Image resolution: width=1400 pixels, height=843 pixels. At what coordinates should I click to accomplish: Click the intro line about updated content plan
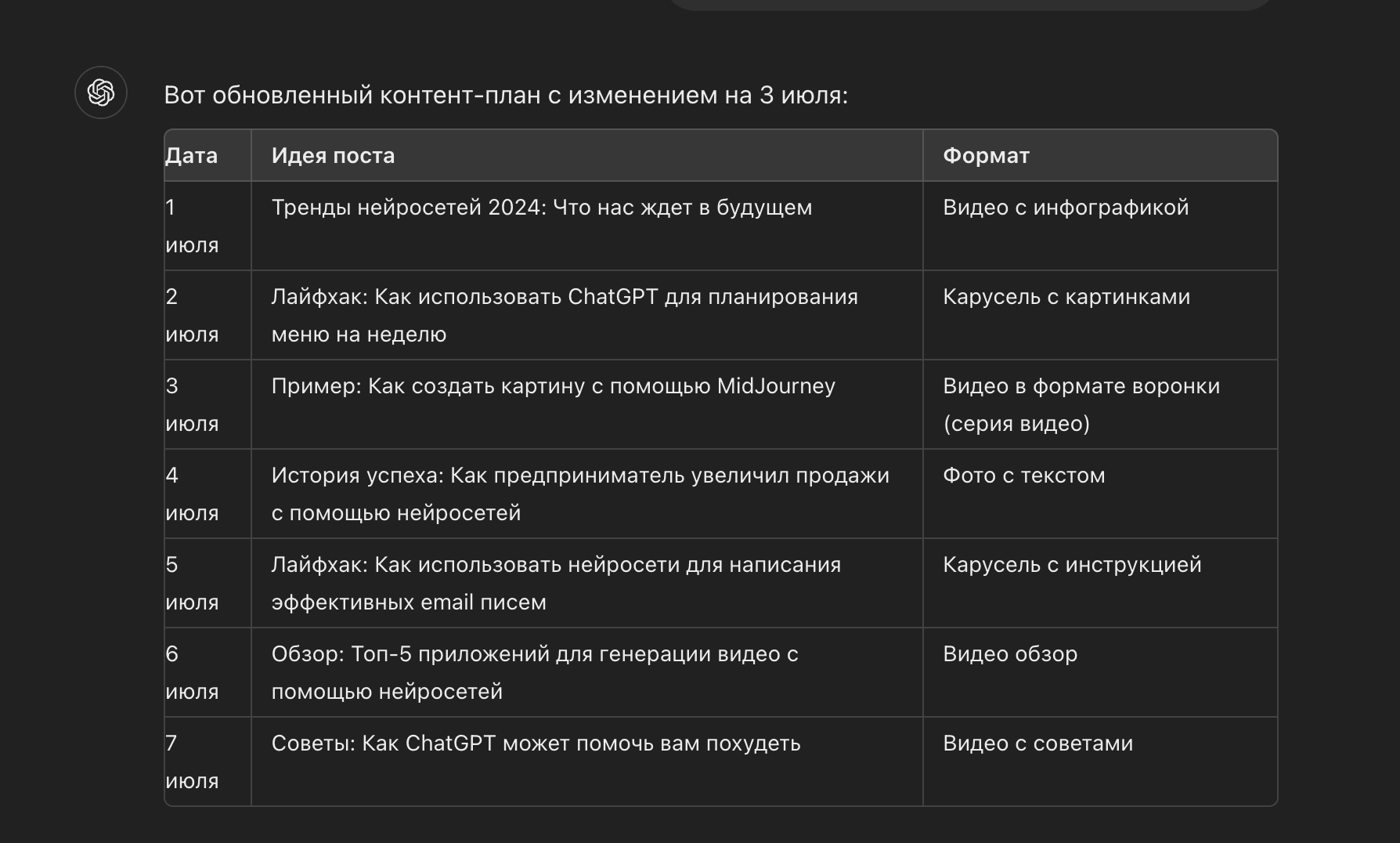point(506,96)
